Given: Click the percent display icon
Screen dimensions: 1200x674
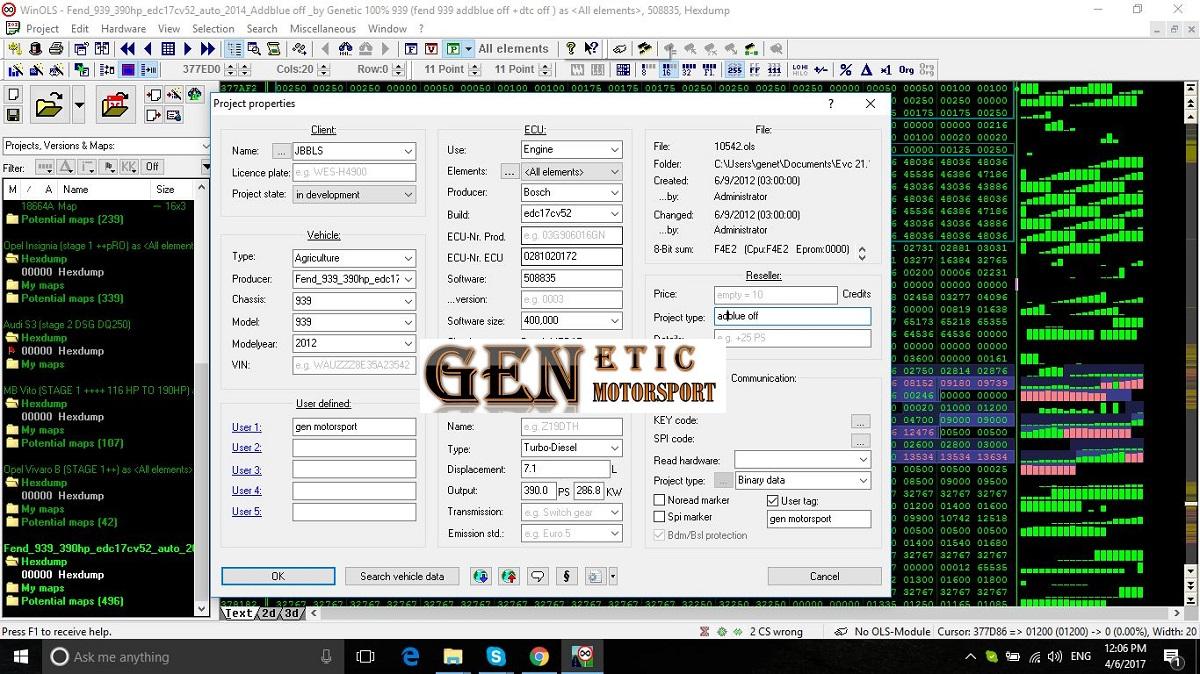Looking at the screenshot, I should [846, 70].
